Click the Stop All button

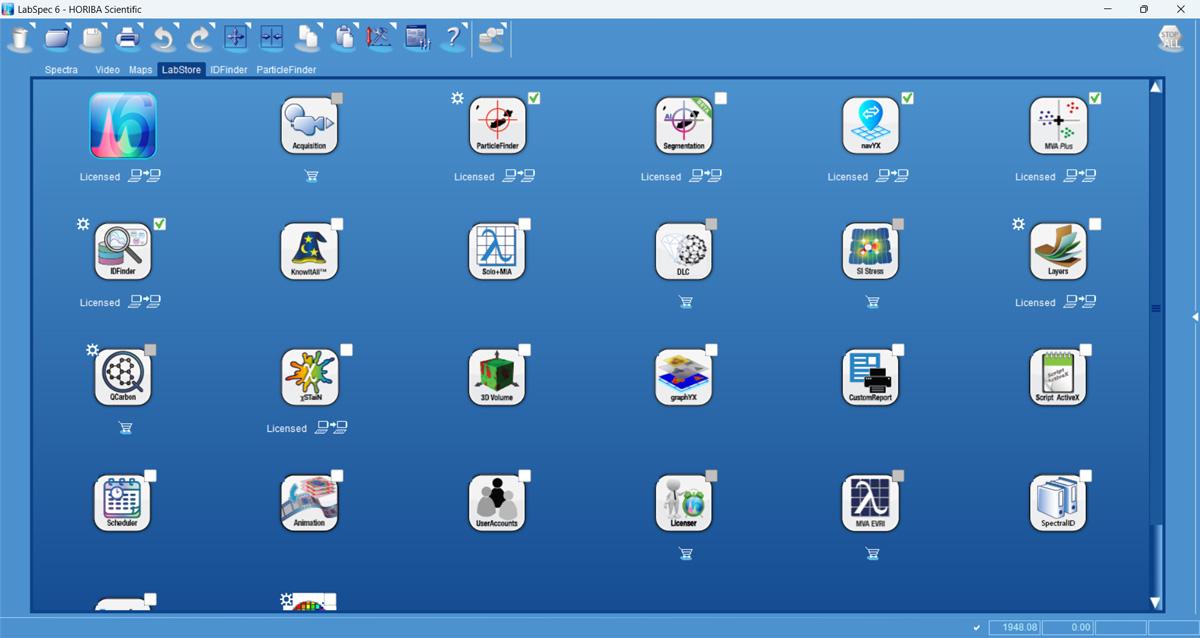tap(1170, 39)
